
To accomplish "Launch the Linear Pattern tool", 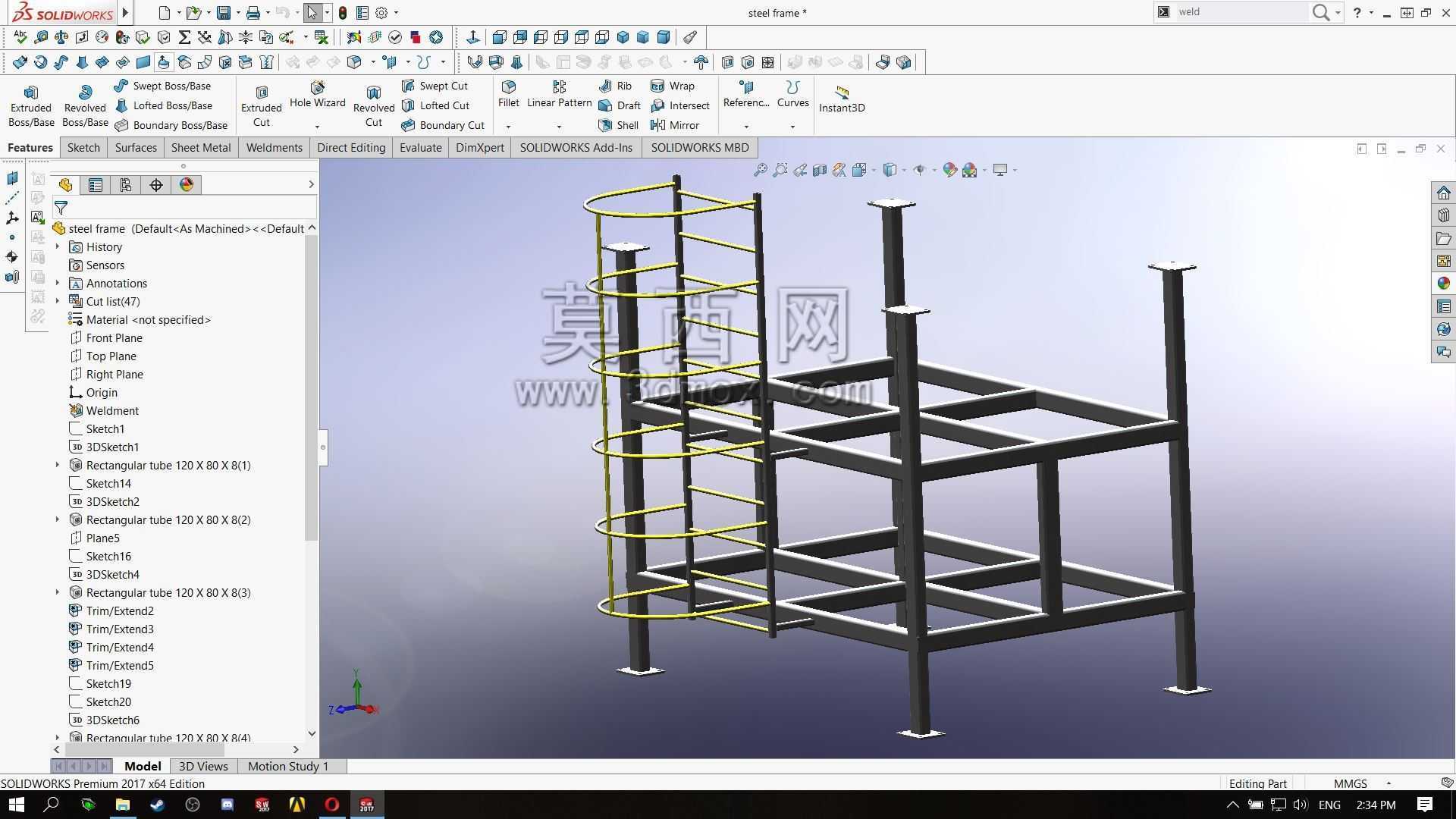I will tap(560, 95).
